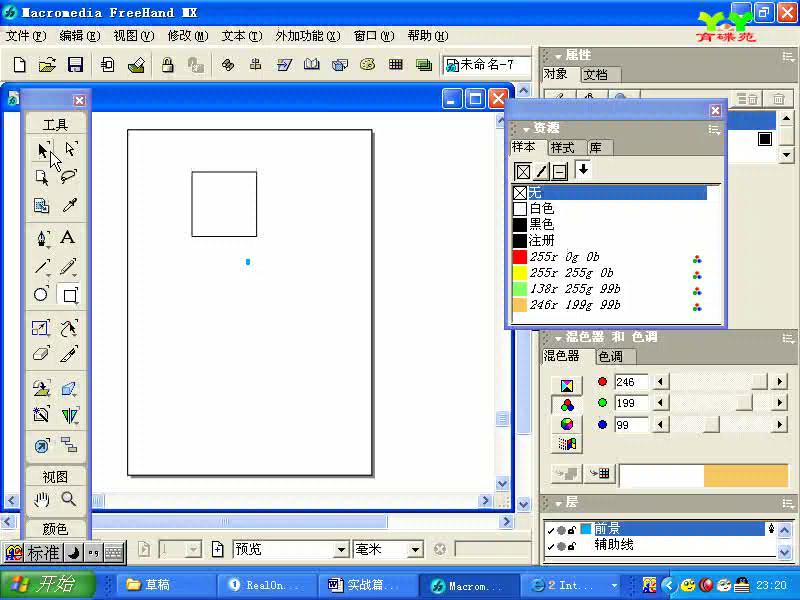800x600 pixels.
Task: Pick the Eraser tool
Action: [x=41, y=354]
